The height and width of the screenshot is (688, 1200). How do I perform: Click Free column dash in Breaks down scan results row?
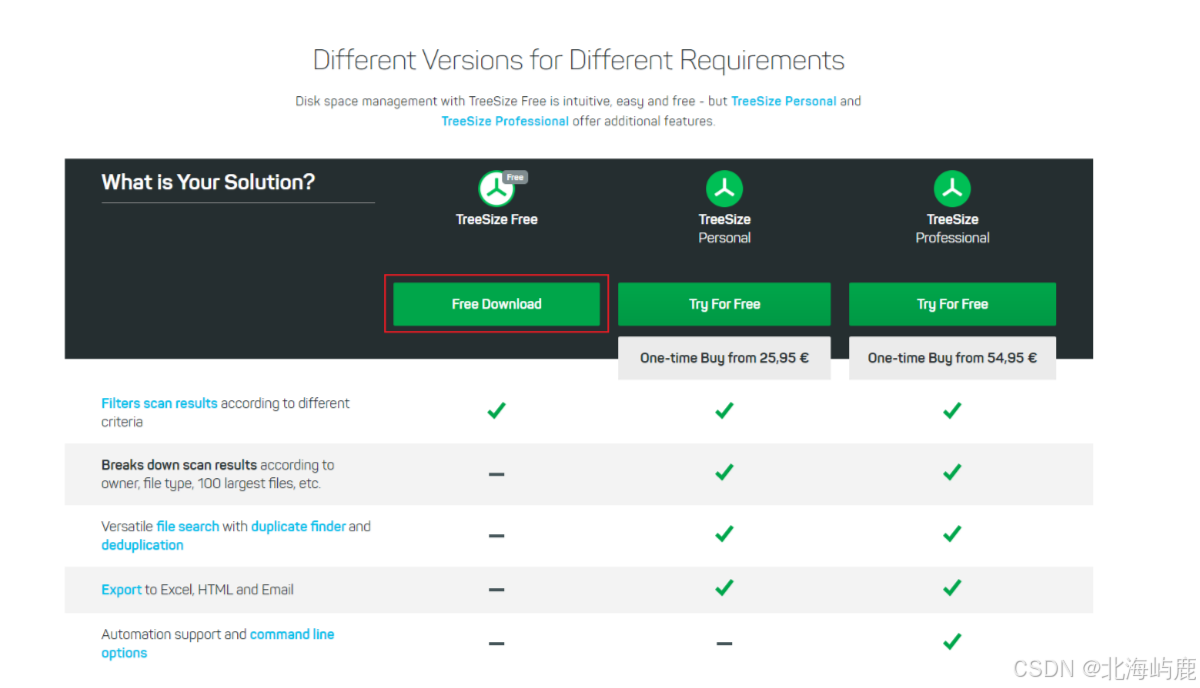(496, 474)
